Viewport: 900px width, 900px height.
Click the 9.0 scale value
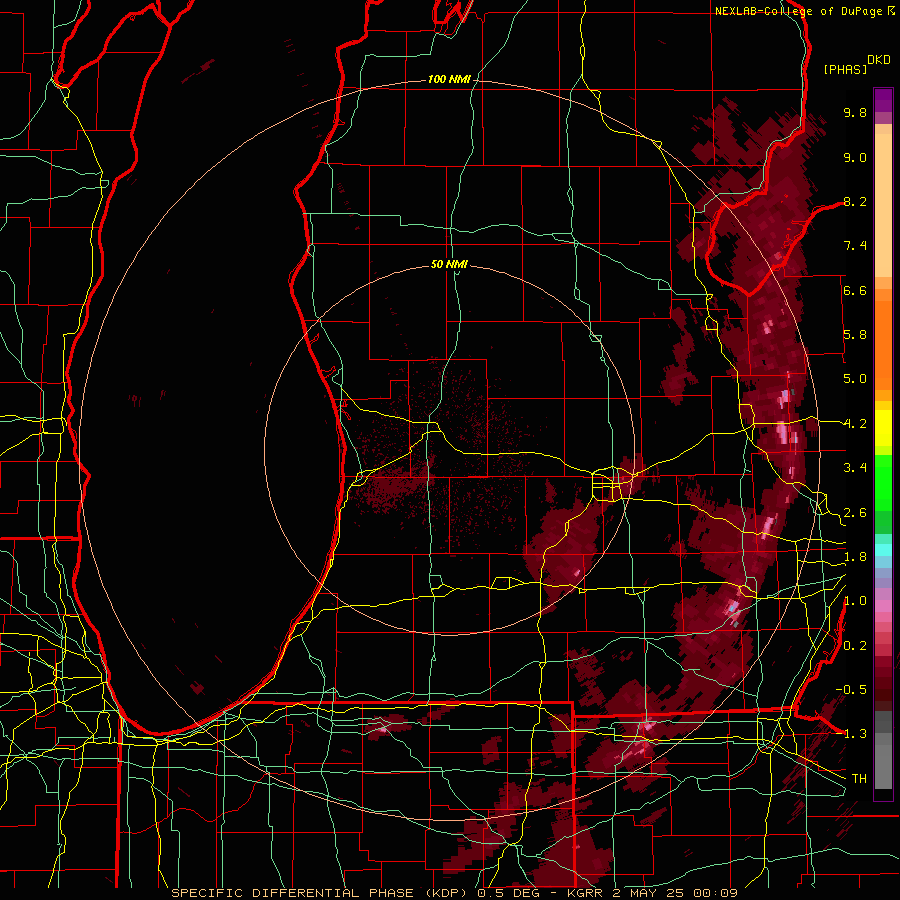tap(855, 157)
